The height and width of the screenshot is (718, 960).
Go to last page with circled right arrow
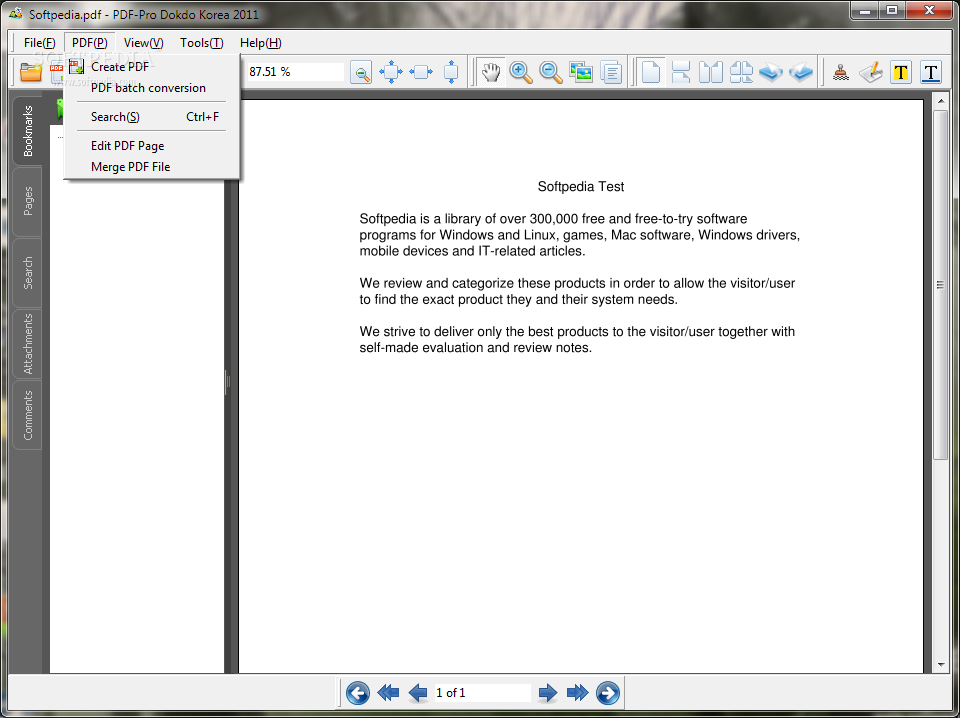point(607,693)
